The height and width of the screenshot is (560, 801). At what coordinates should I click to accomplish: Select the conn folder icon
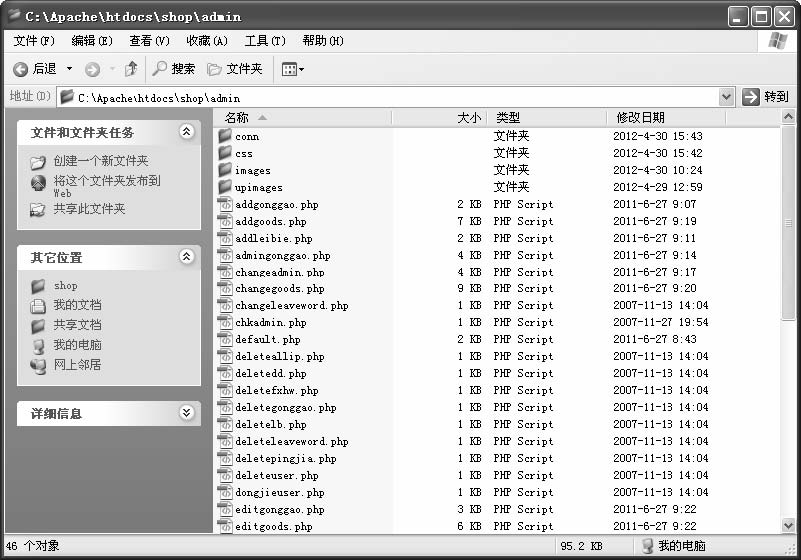point(225,136)
